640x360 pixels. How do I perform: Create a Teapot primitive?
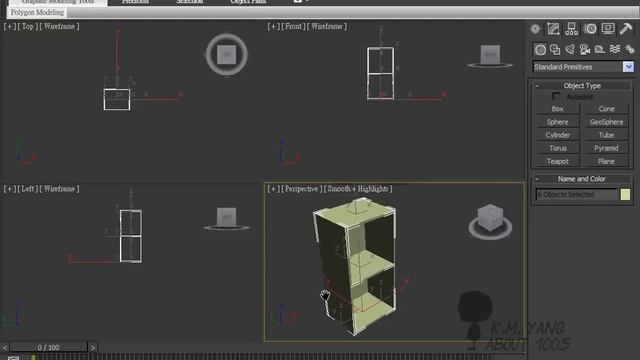click(x=558, y=162)
